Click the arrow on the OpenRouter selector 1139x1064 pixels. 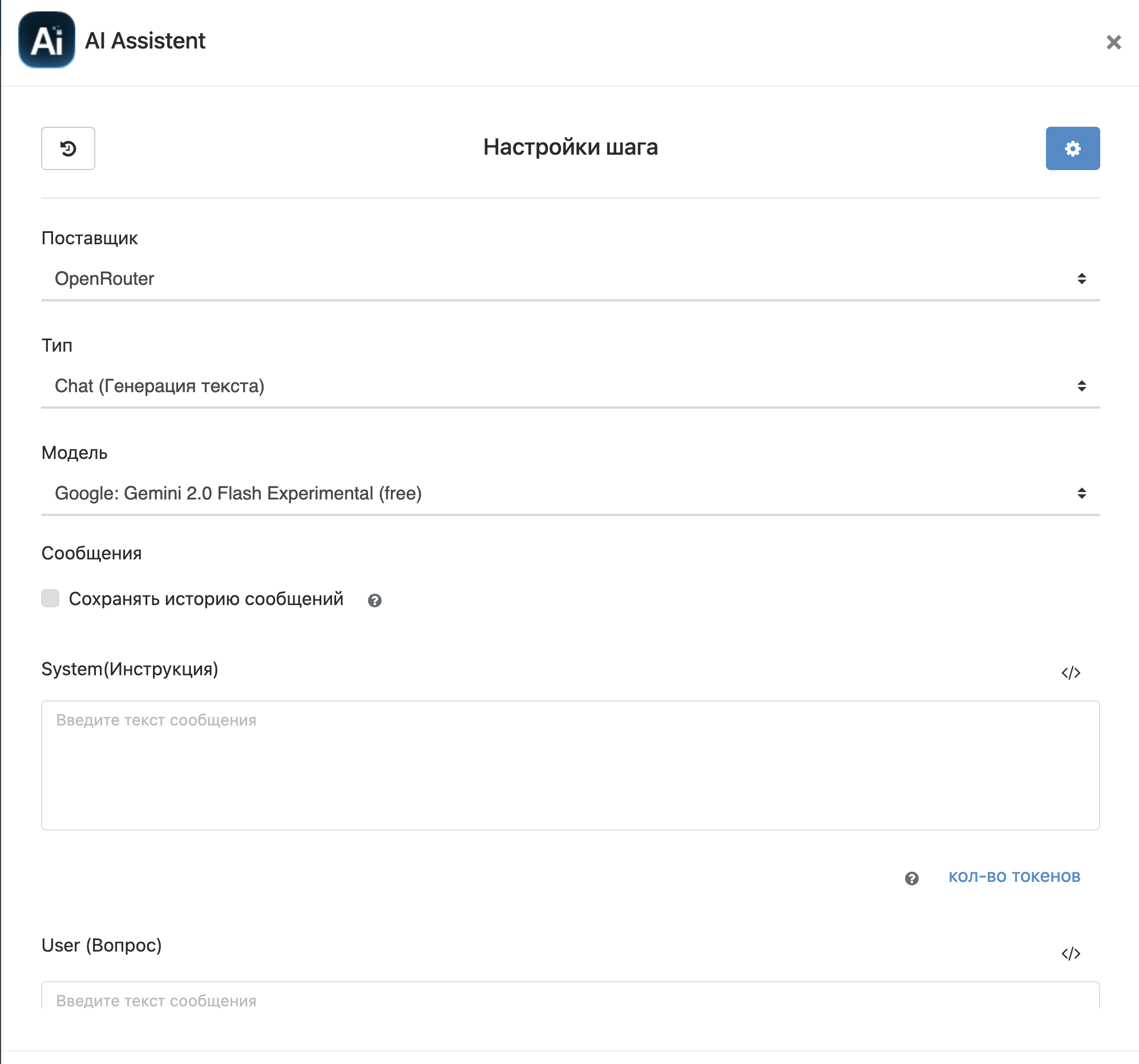tap(1081, 279)
